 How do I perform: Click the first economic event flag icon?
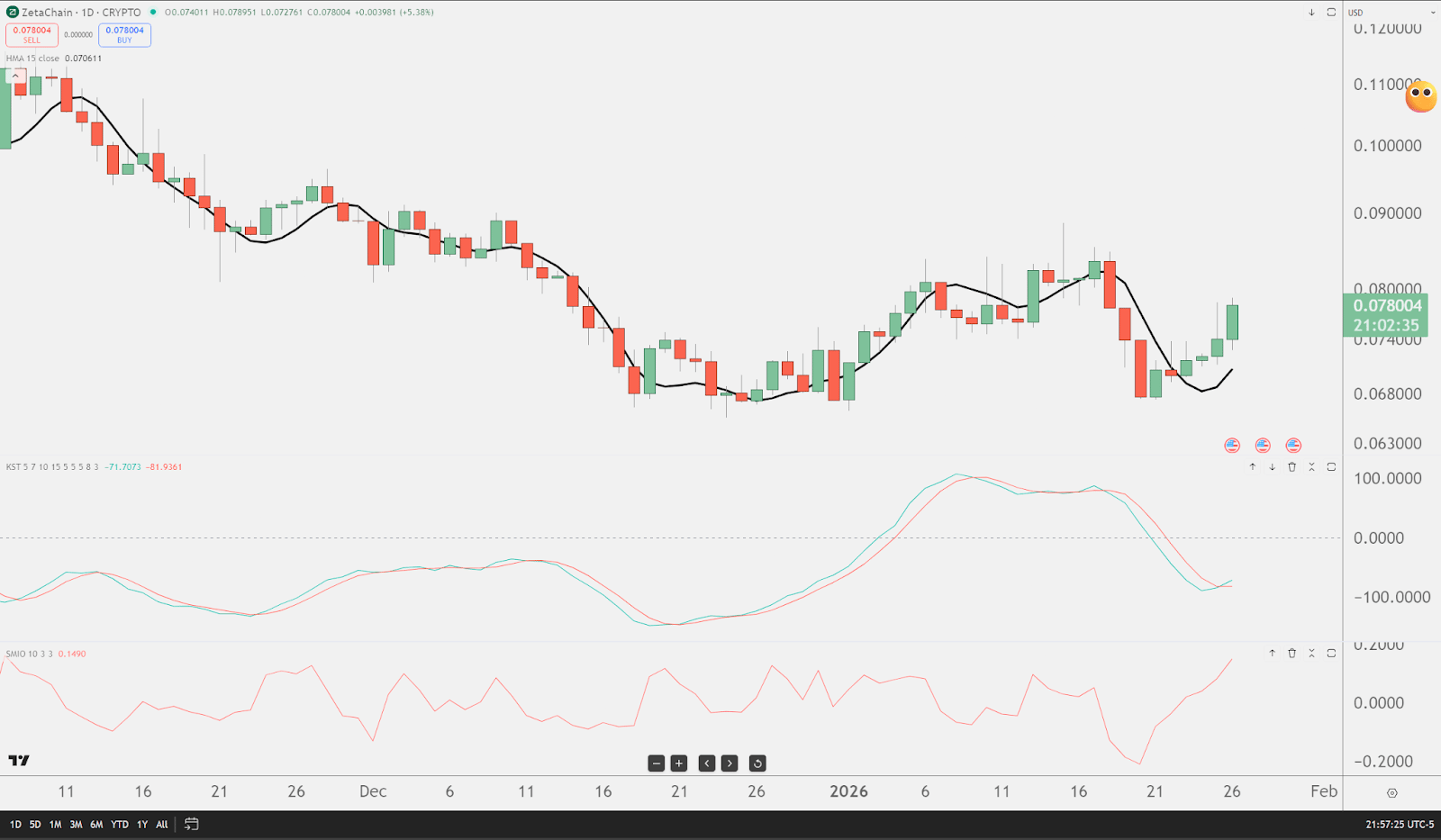(1232, 446)
